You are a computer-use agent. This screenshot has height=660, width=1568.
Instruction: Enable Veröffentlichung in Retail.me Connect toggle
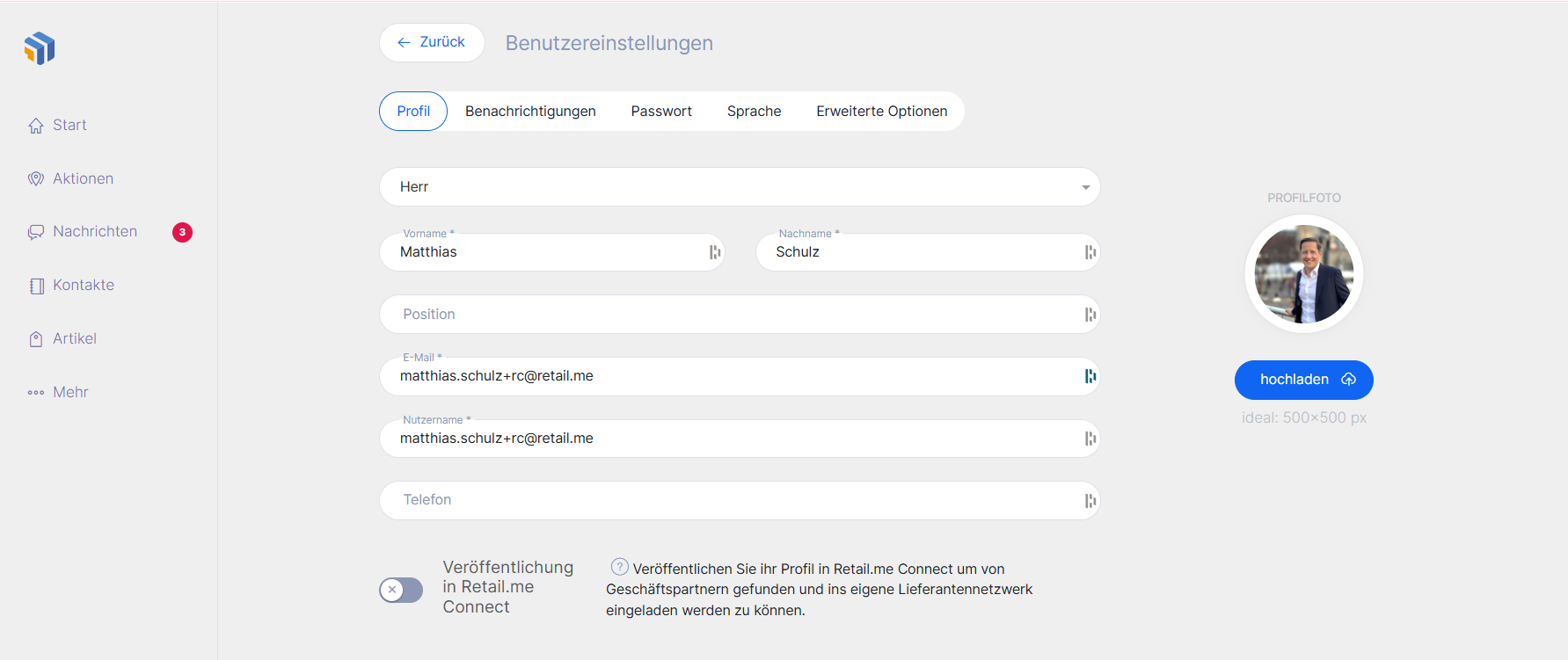[401, 590]
